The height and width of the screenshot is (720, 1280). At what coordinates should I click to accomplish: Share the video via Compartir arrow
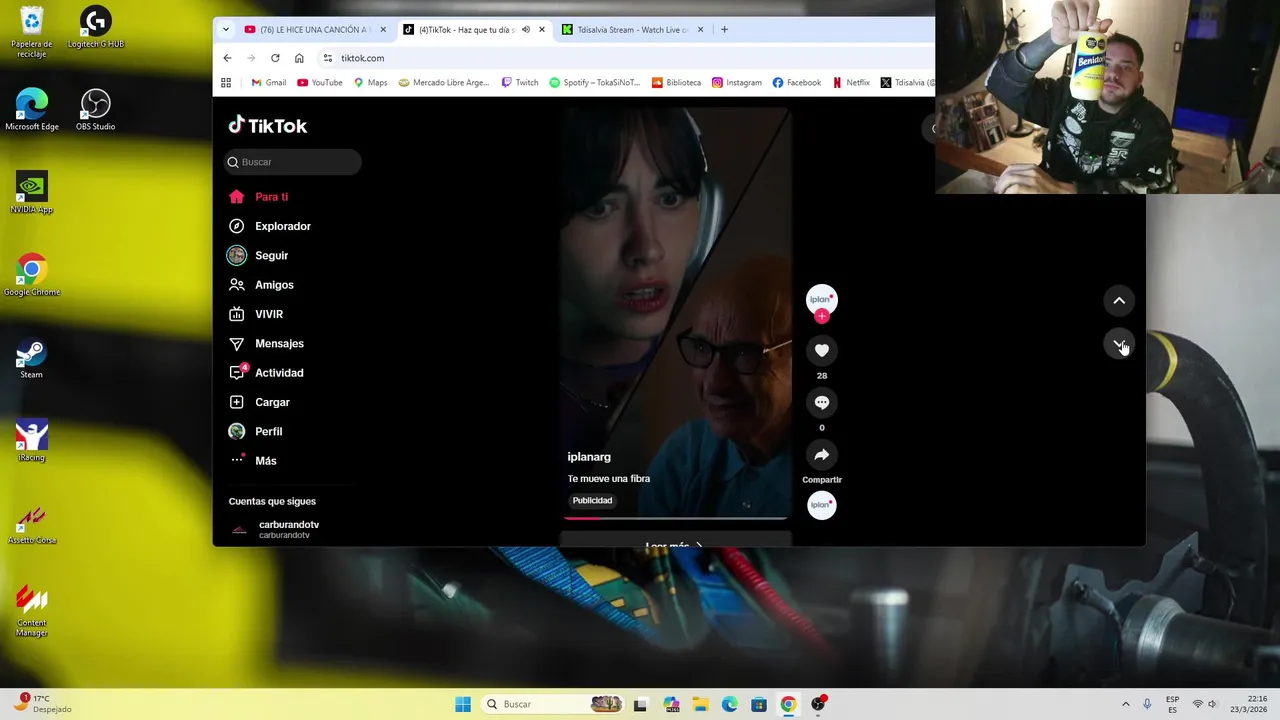(x=822, y=455)
